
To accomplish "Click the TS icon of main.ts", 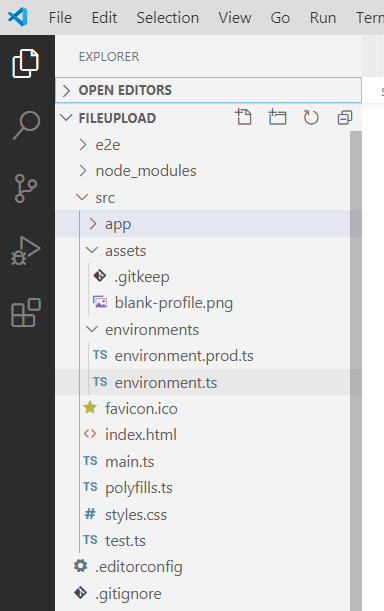I will (x=90, y=461).
